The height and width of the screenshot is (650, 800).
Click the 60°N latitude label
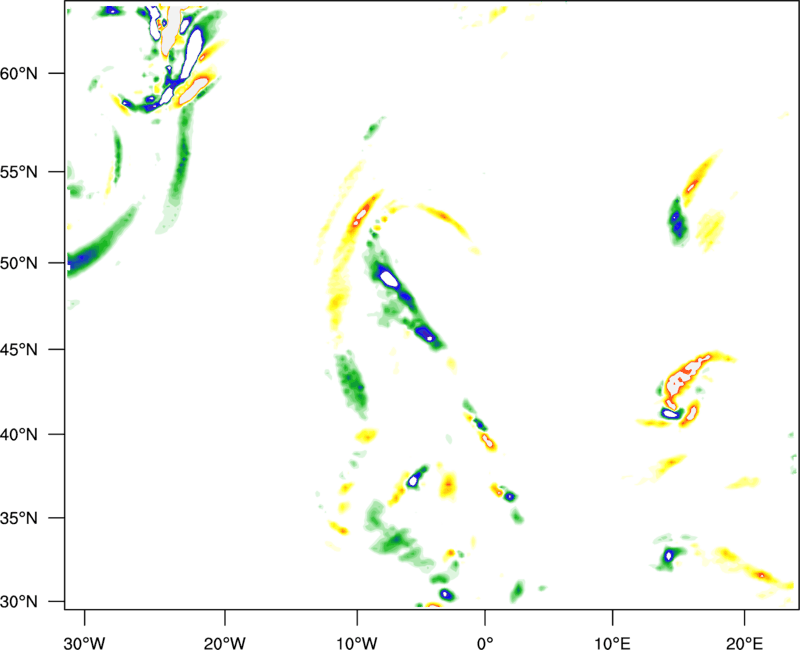19,73
